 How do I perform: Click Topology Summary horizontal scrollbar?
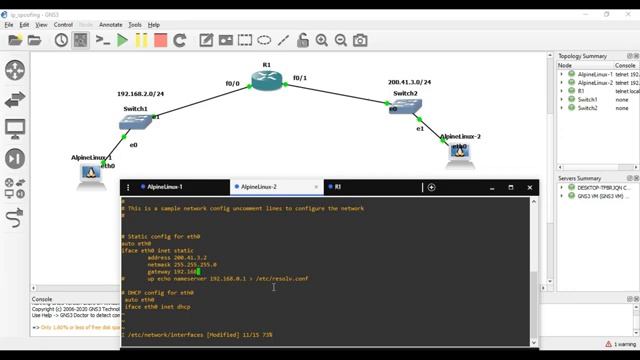point(598,167)
